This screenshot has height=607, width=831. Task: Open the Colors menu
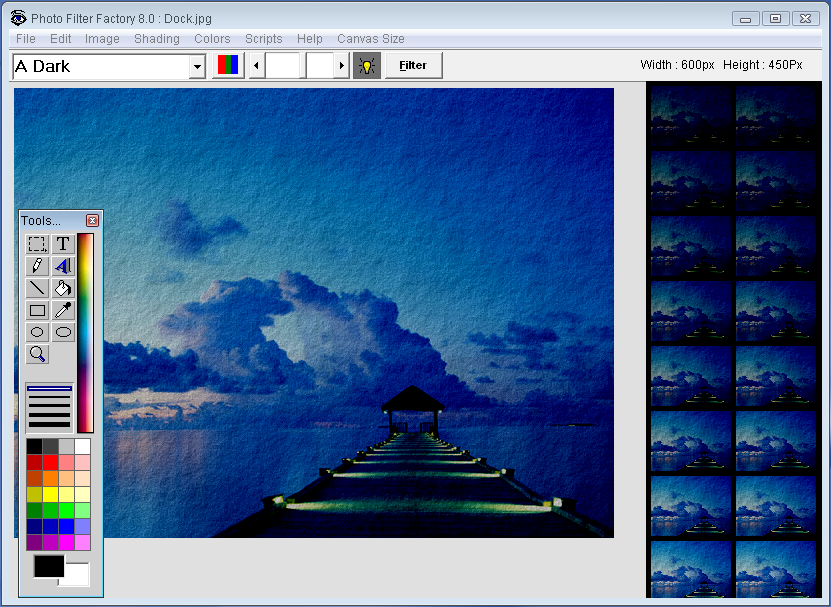tap(212, 39)
